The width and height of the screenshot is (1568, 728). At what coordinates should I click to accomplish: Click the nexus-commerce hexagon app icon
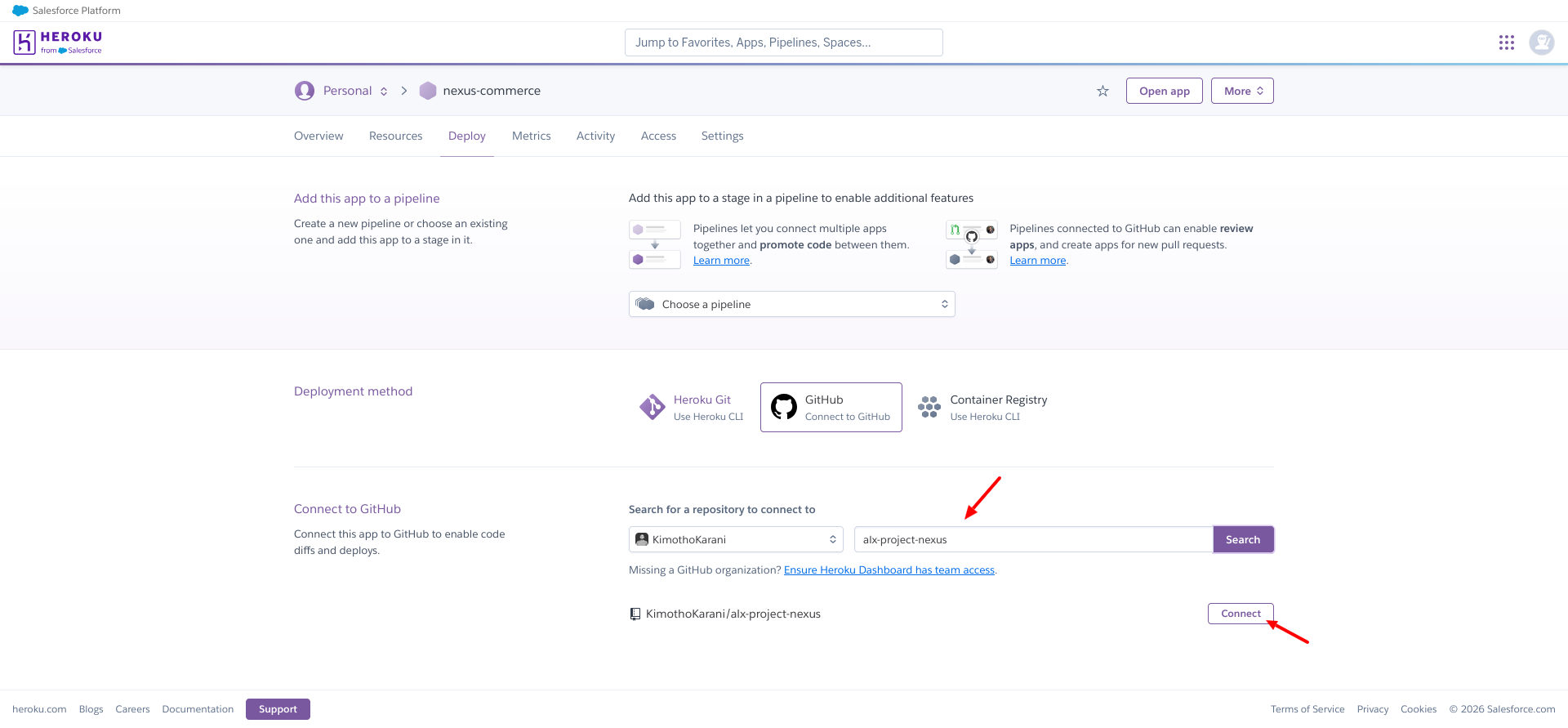[x=428, y=91]
